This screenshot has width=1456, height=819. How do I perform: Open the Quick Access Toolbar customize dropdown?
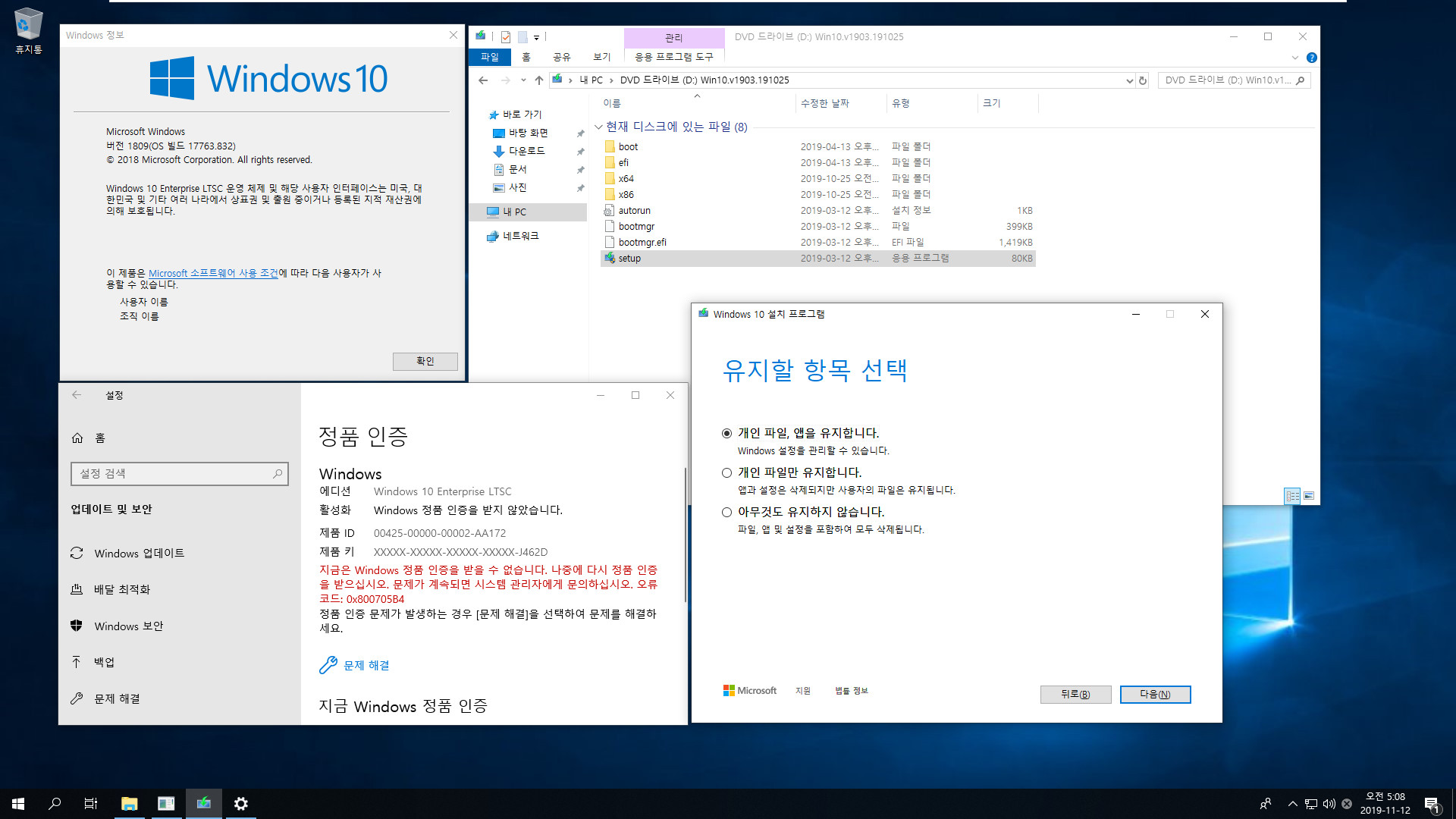(536, 37)
